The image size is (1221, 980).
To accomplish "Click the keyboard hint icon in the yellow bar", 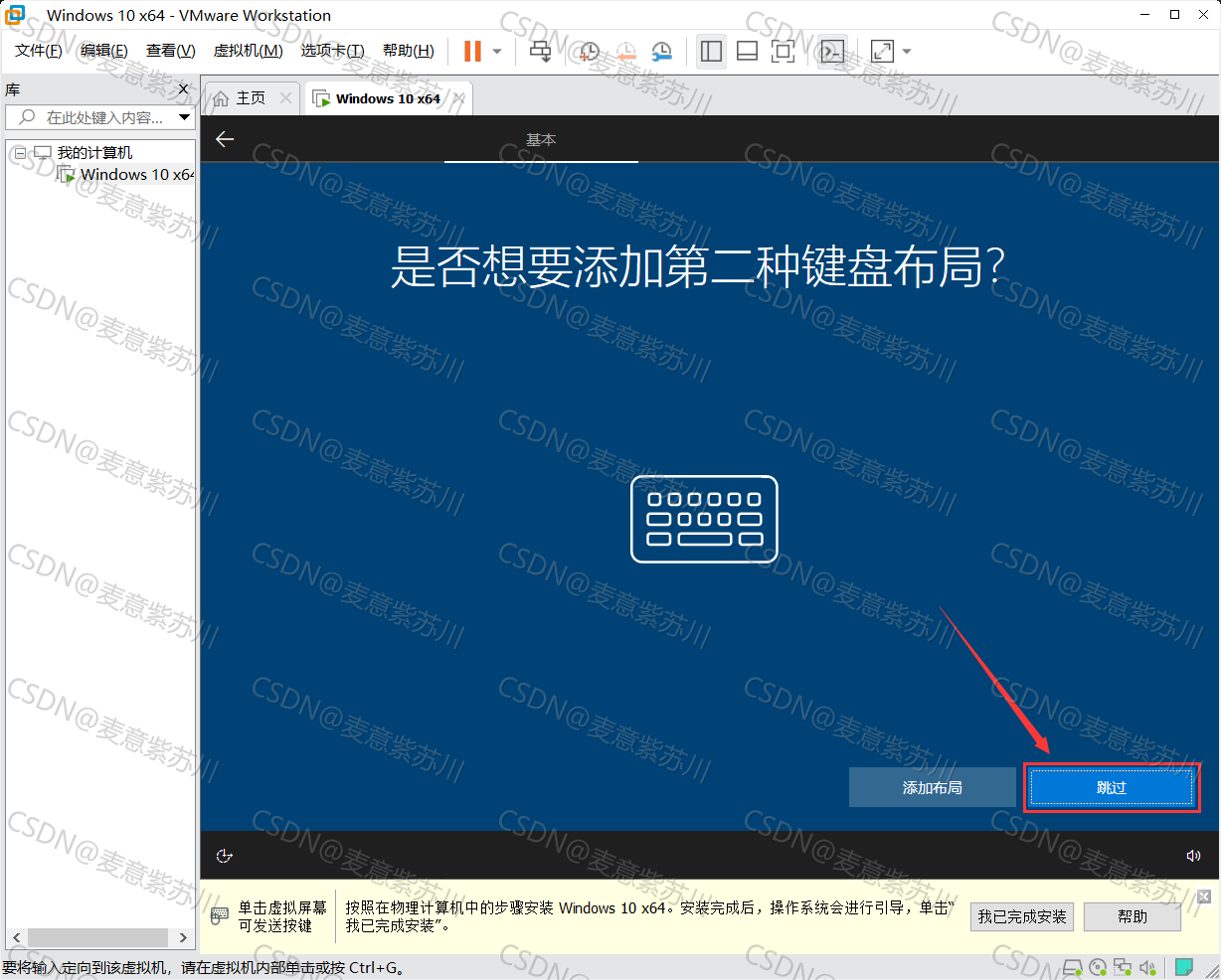I will 219,916.
